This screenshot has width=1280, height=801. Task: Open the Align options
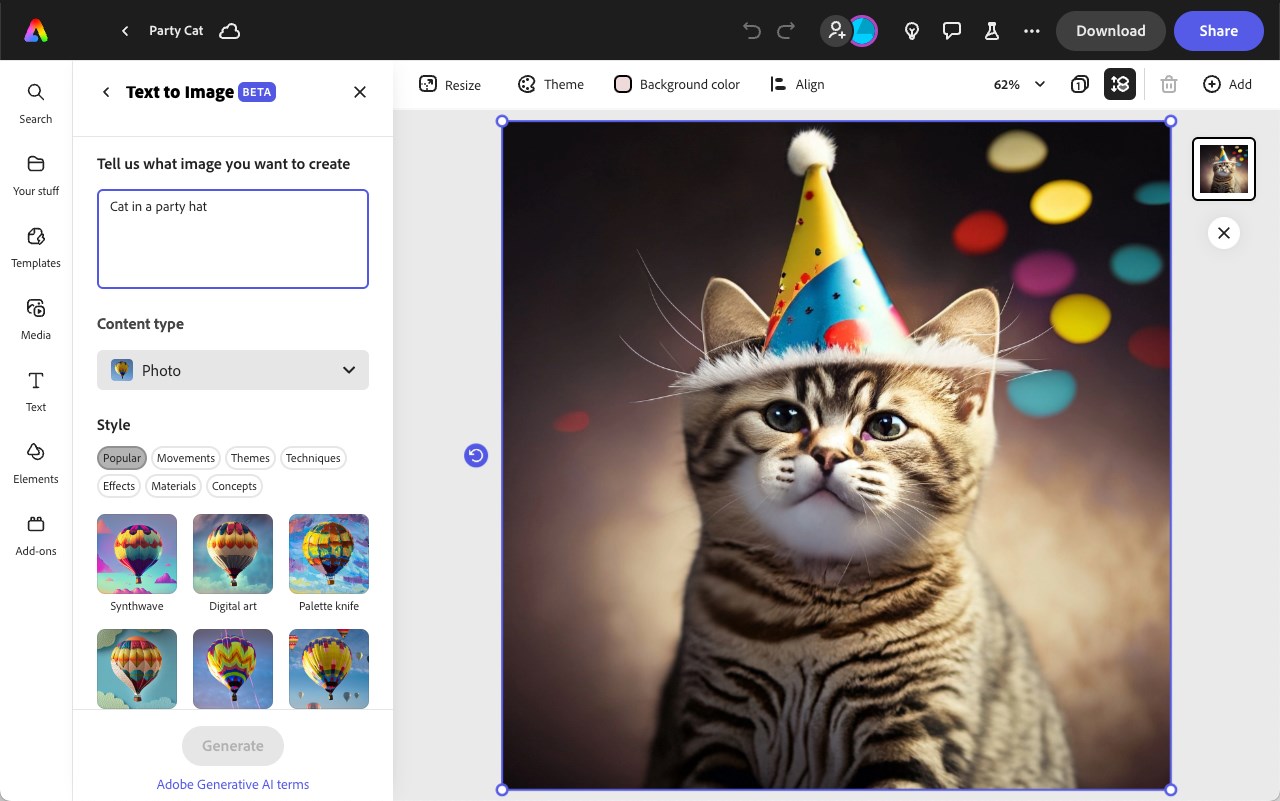tap(797, 84)
